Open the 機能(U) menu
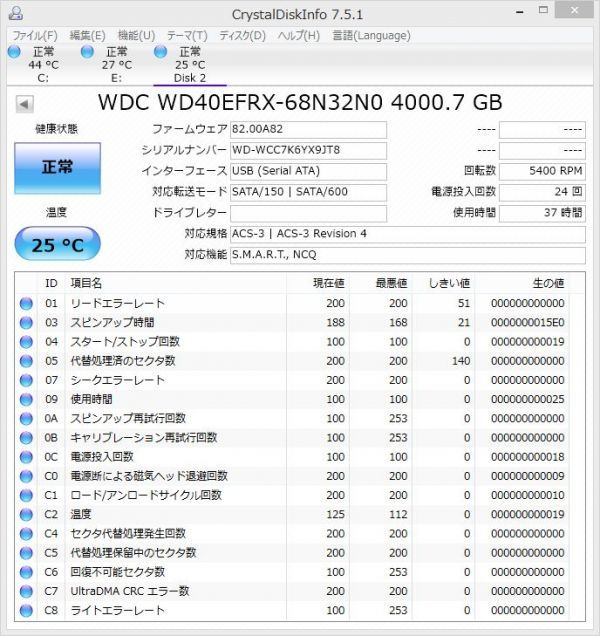Screen dimensions: 600x636 (x=136, y=36)
